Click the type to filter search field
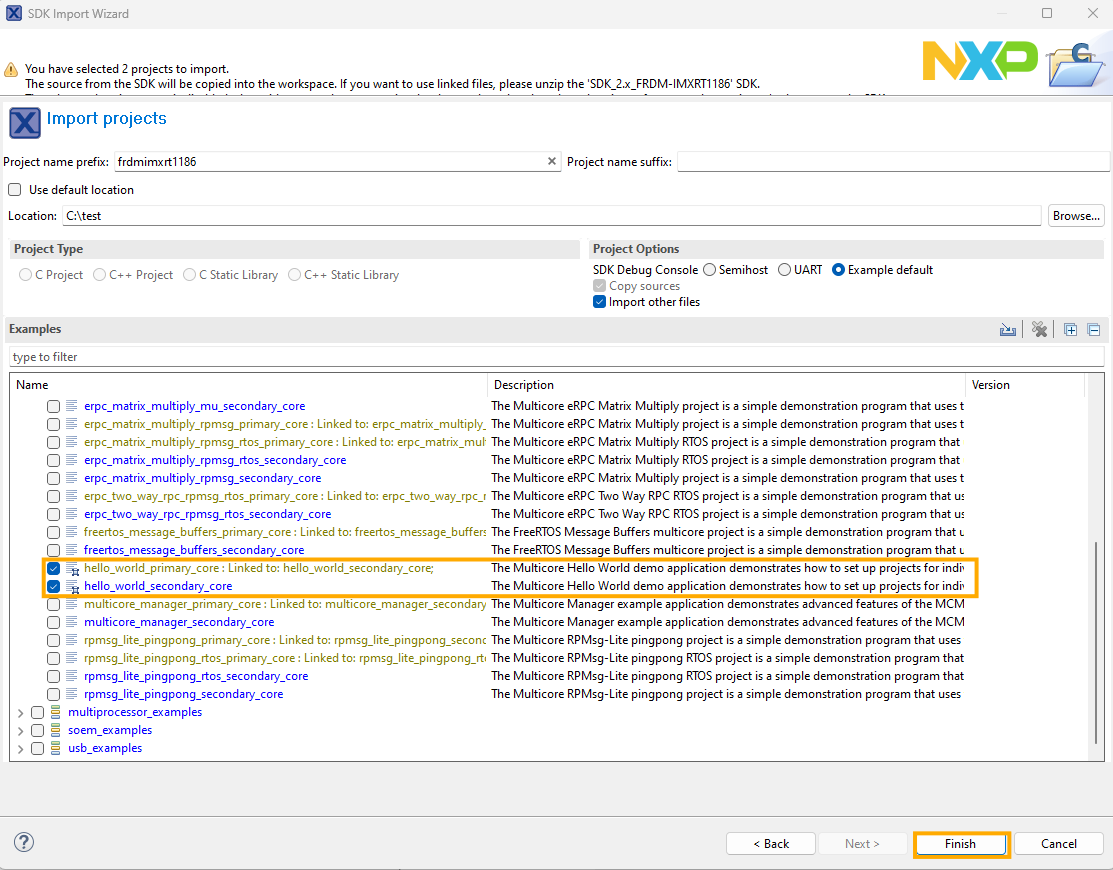 coord(555,357)
